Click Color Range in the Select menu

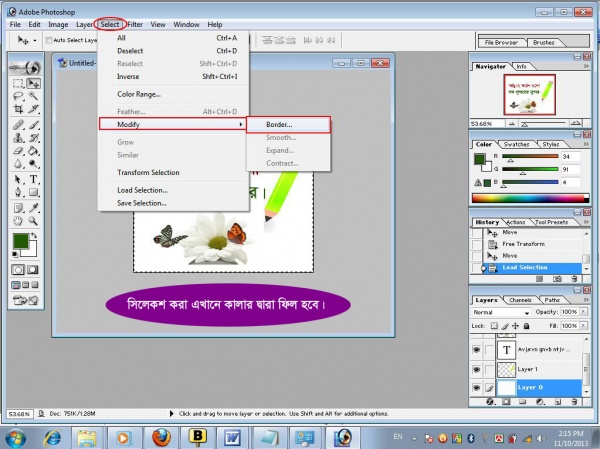(173, 94)
